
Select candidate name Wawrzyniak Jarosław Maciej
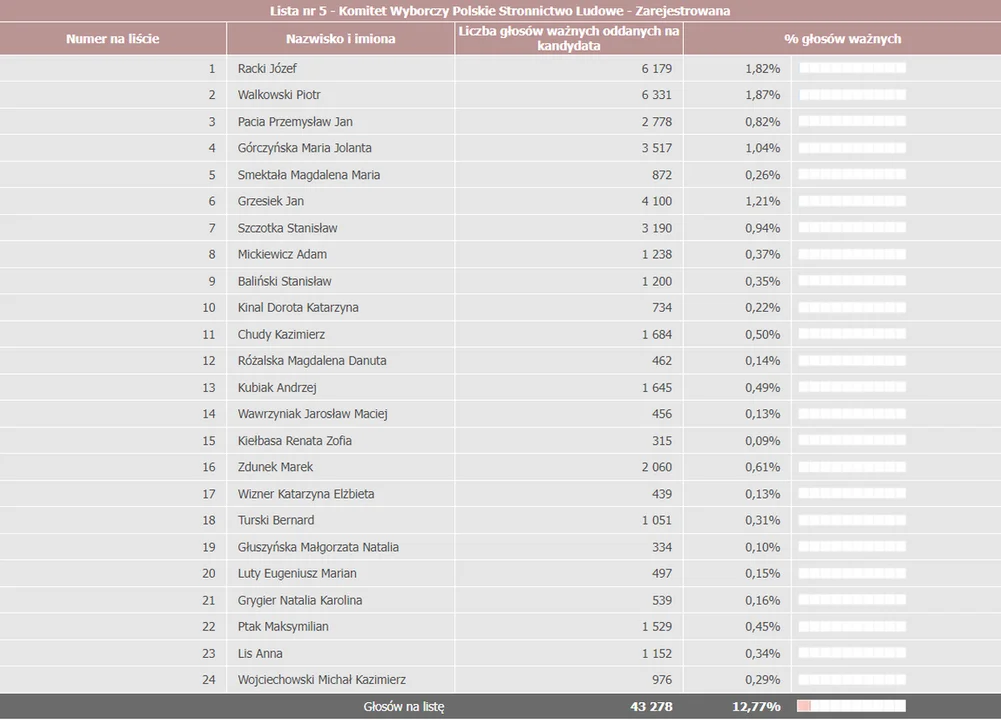pyautogui.click(x=313, y=414)
